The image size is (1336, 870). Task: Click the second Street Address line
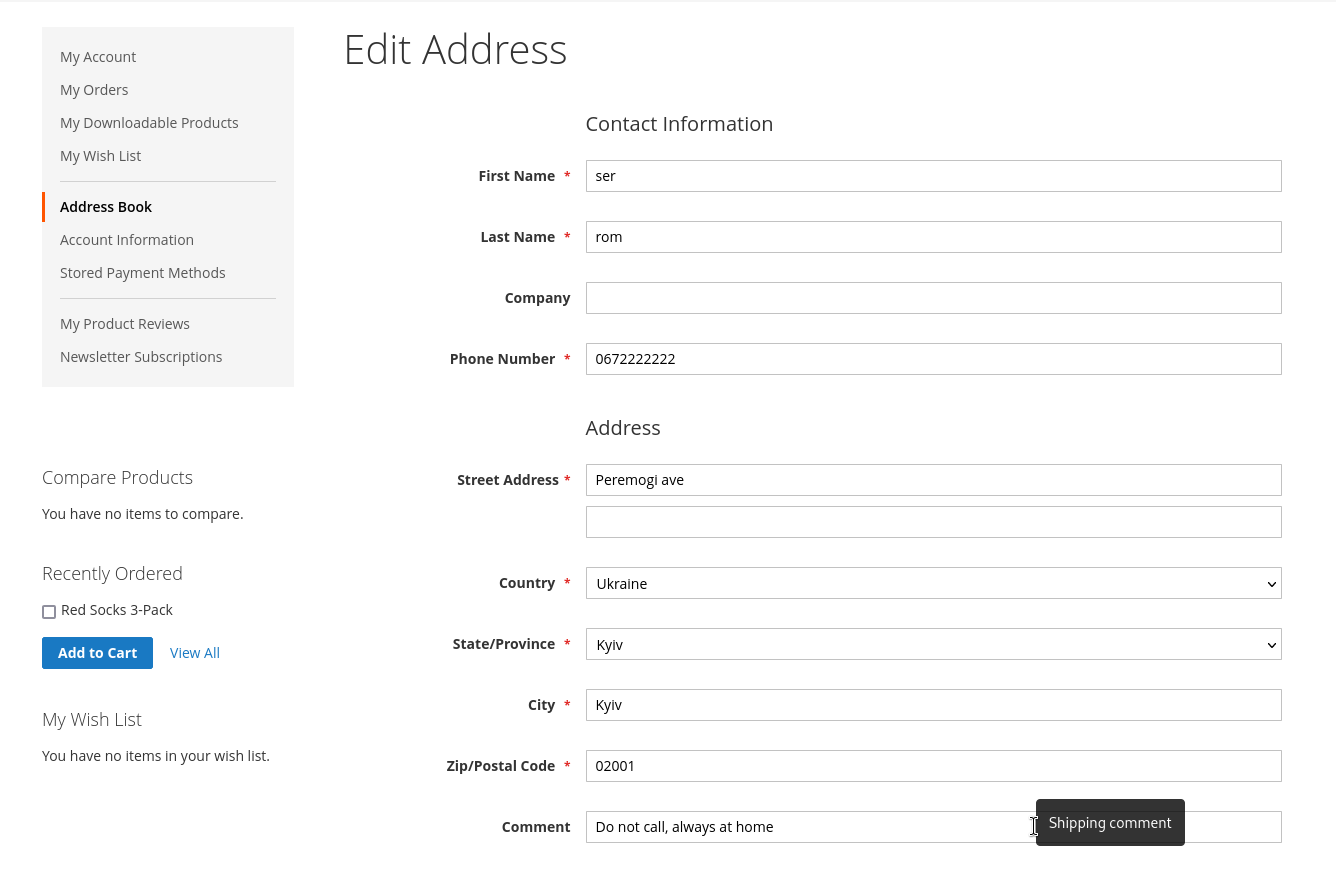pyautogui.click(x=932, y=522)
